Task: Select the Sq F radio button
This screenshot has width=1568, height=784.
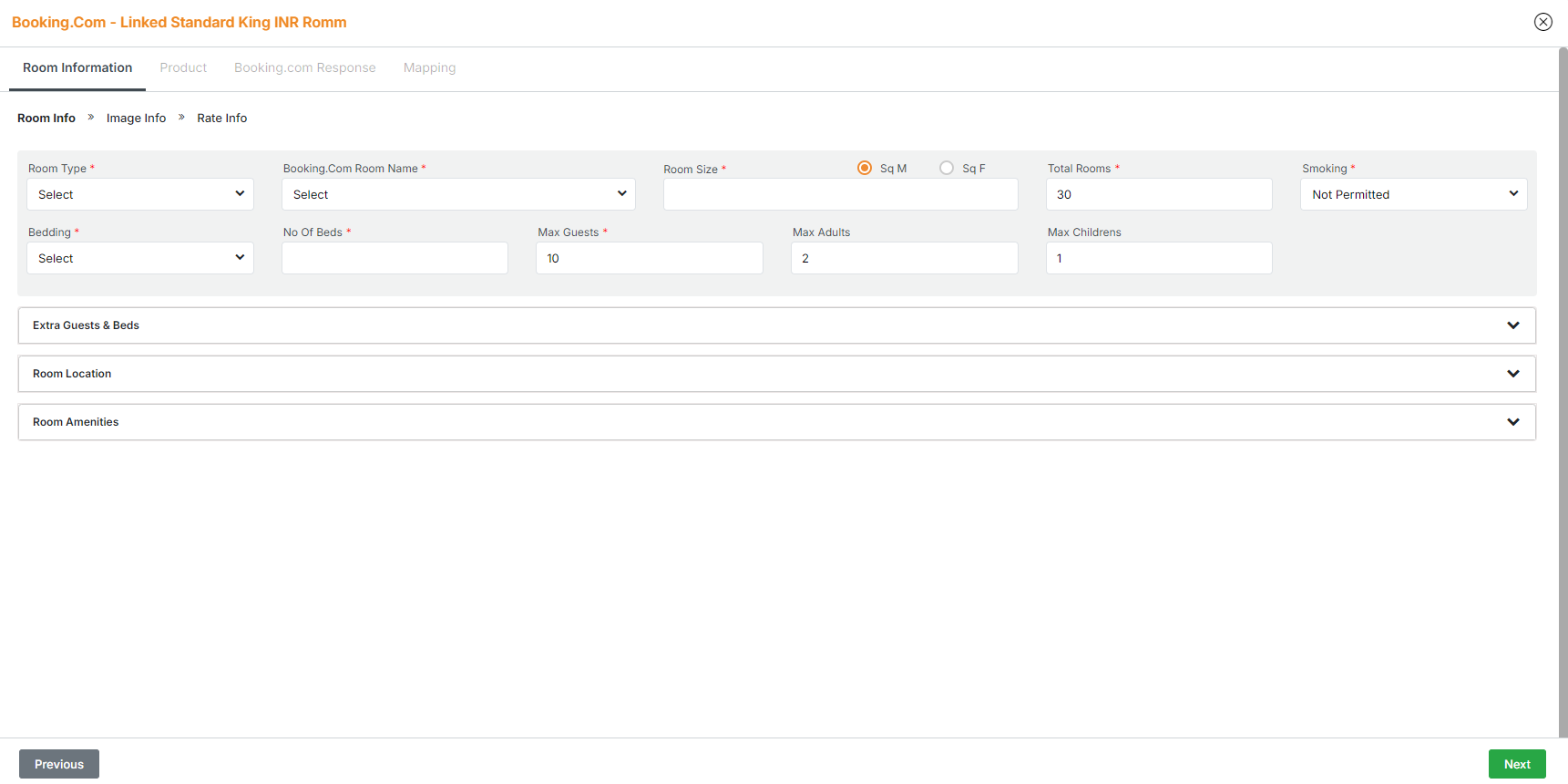Action: pos(947,168)
